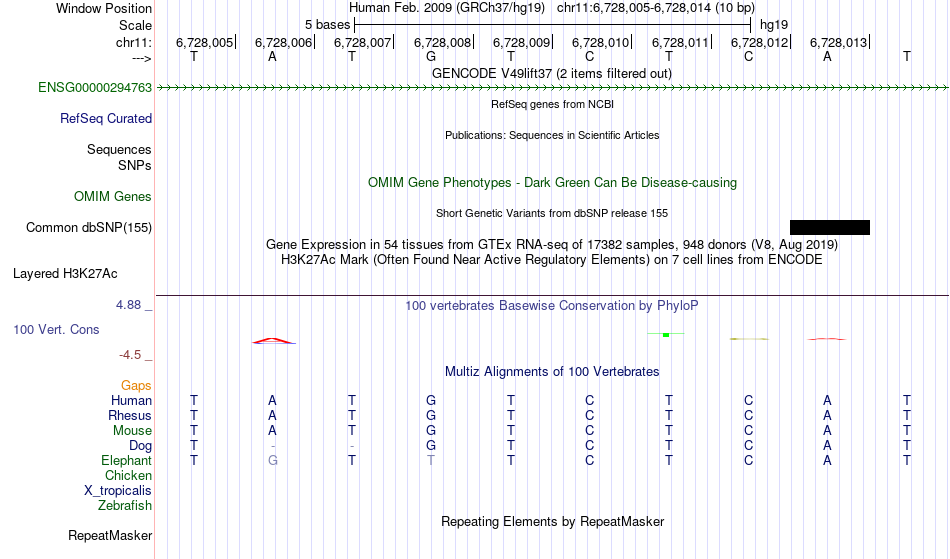Click the -4.5 PhyloP lower scale value
Image resolution: width=950 pixels, height=559 pixels.
point(130,355)
